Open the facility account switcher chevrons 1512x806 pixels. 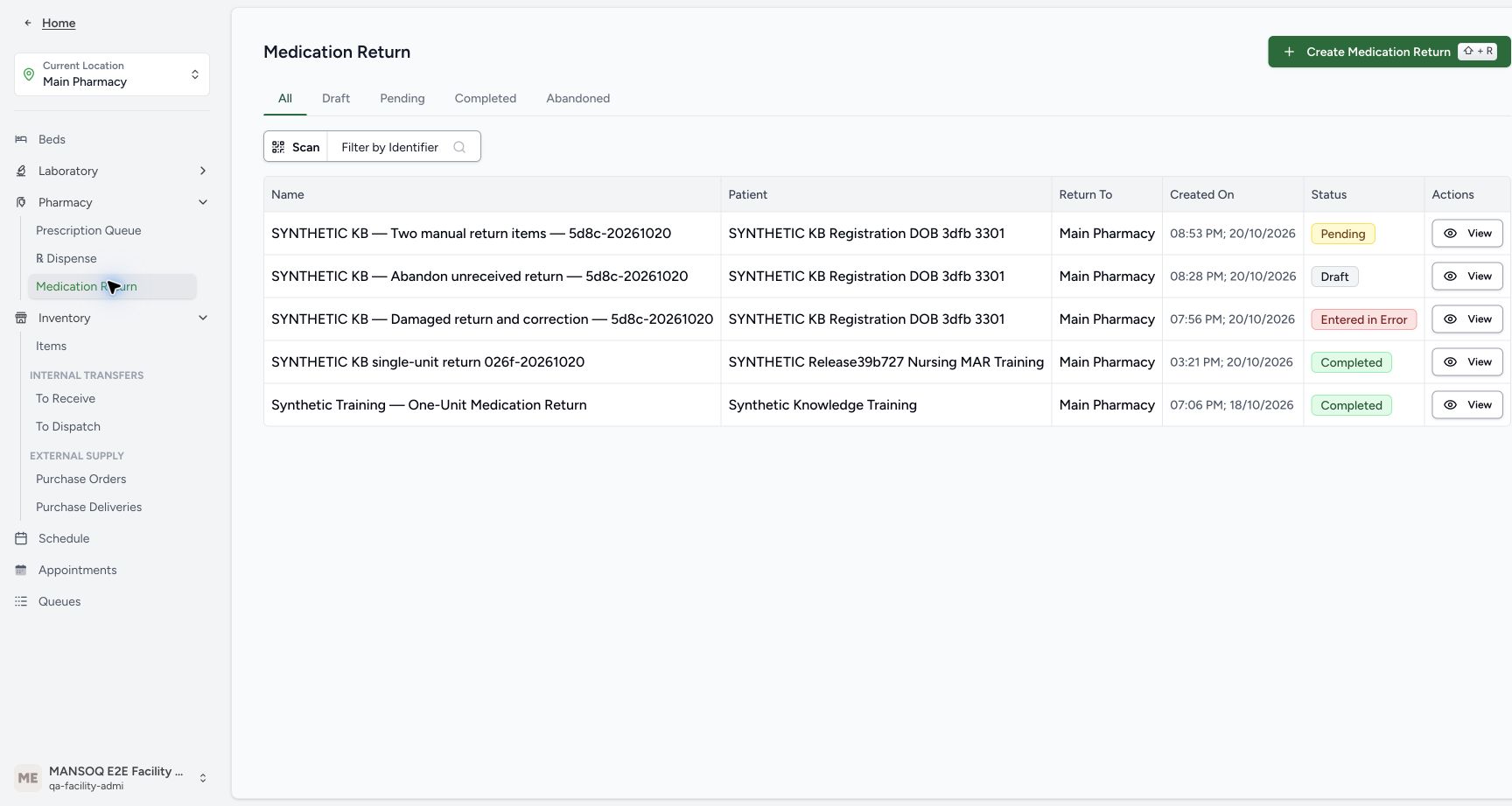203,778
